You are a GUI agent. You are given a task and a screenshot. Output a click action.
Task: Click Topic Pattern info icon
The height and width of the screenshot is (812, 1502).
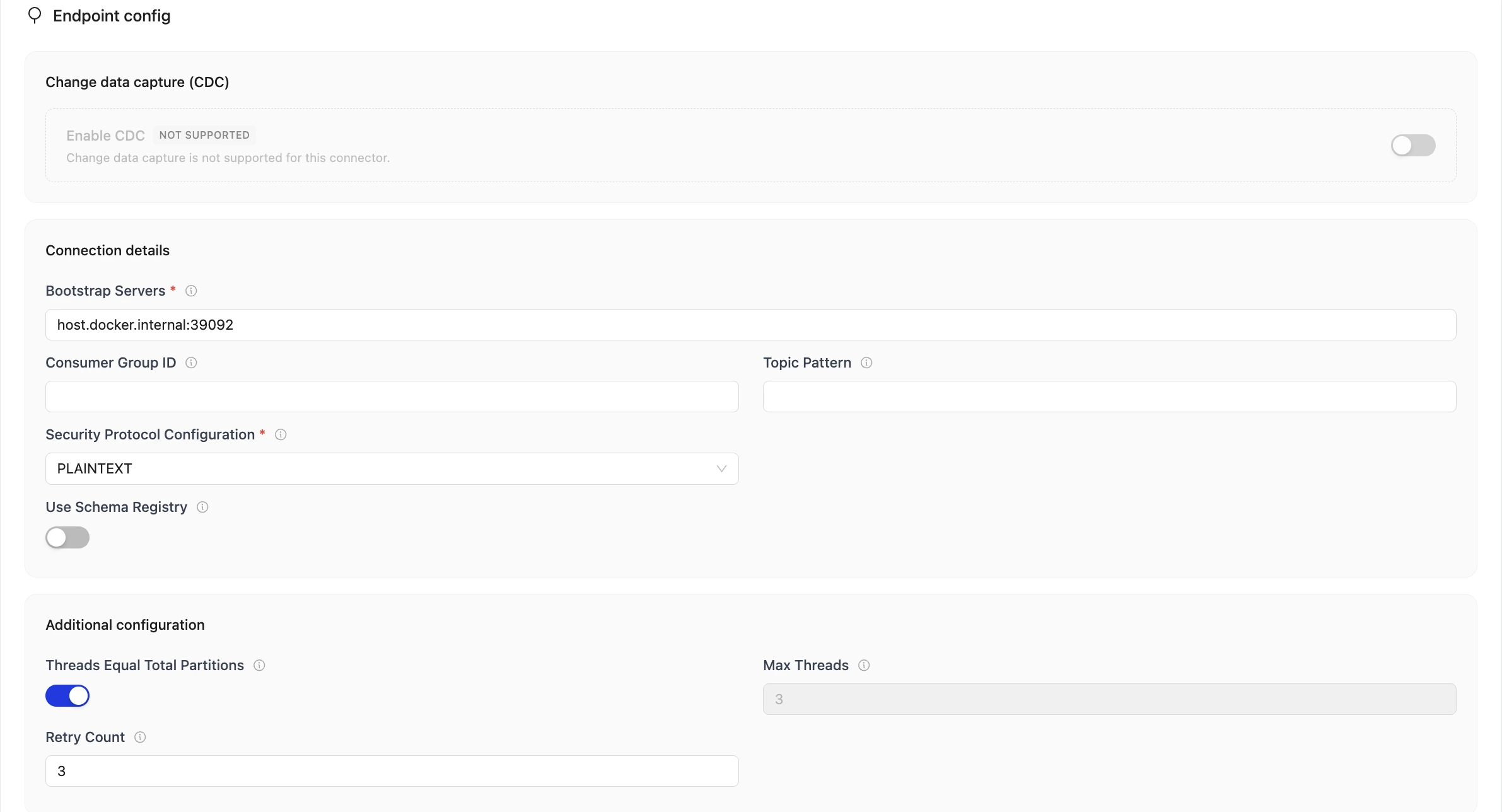(866, 362)
